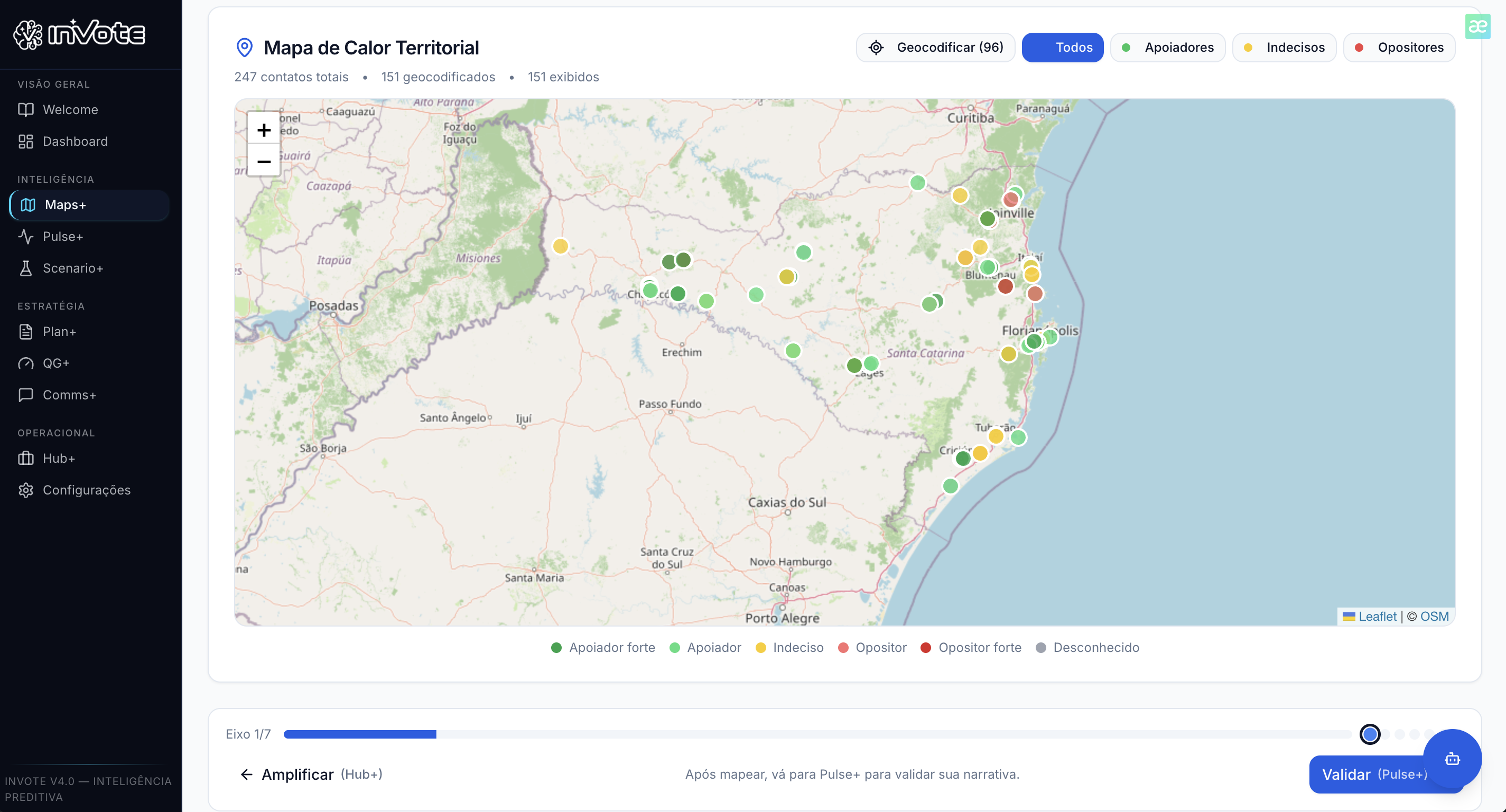
Task: Click the floating chatbot robot icon
Action: point(1452,759)
